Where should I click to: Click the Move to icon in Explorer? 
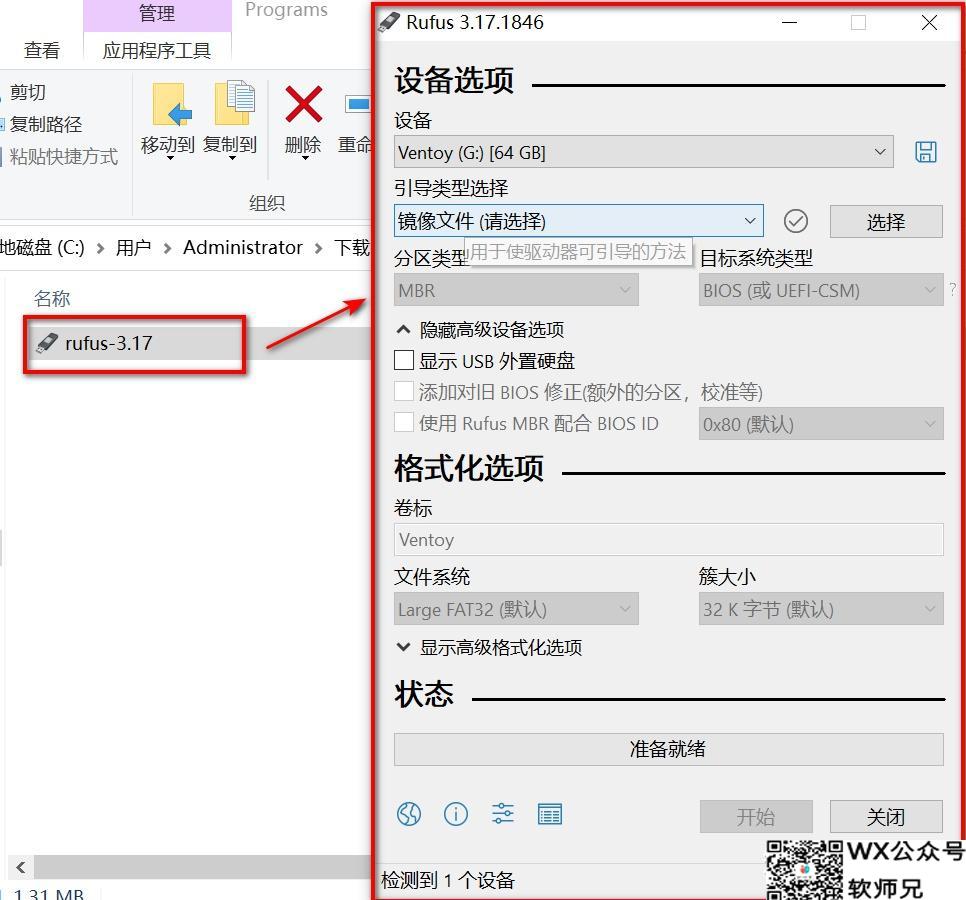coord(171,105)
